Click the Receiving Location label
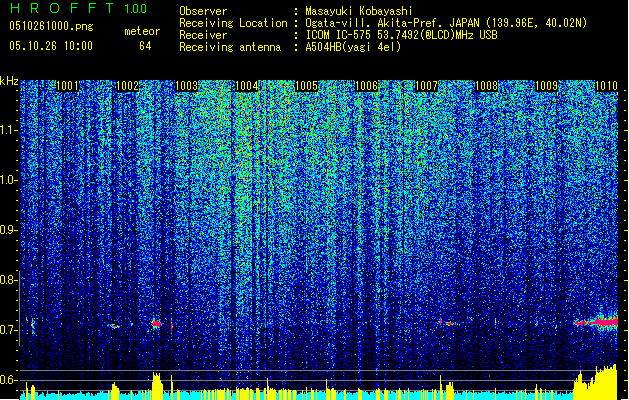The image size is (629, 400). 233,23
